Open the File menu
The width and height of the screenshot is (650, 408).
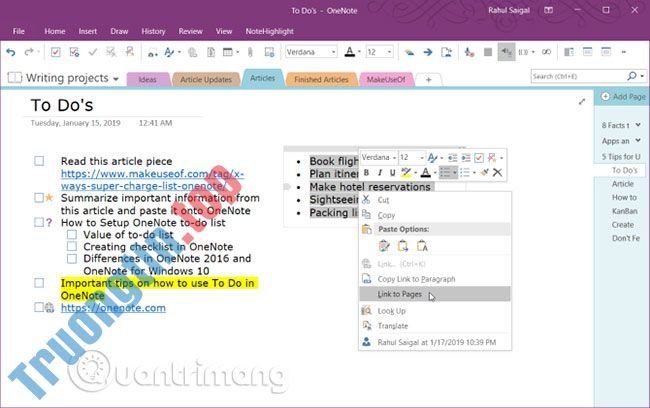tap(19, 31)
